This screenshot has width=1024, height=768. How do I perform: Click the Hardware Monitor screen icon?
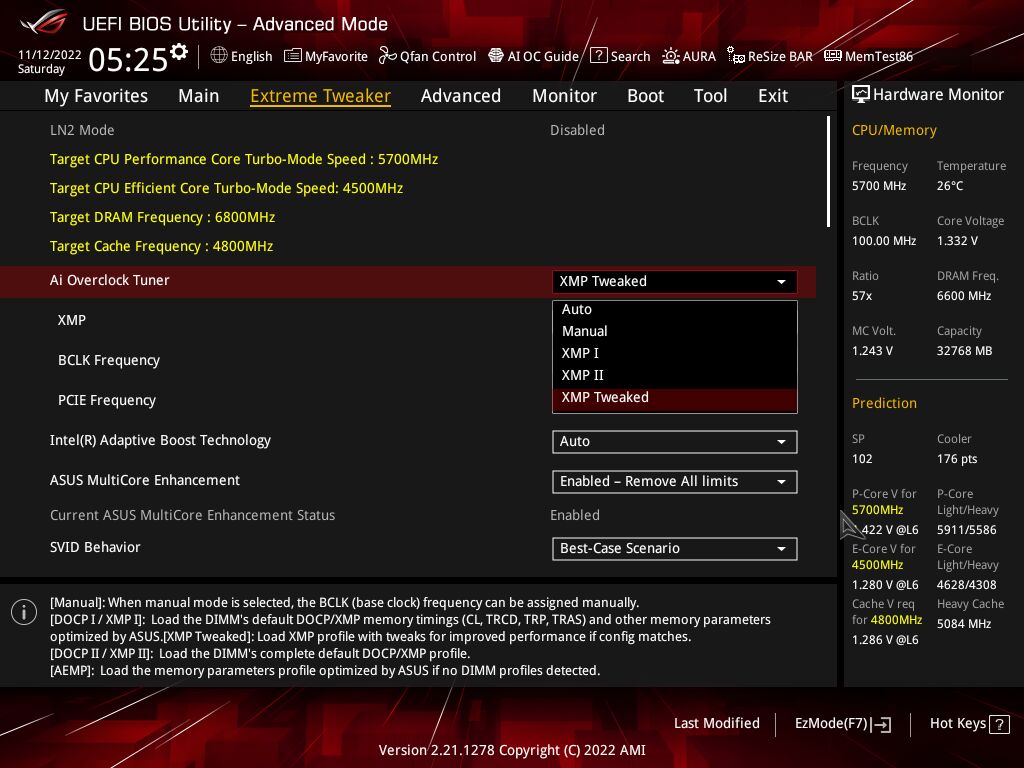pos(861,95)
